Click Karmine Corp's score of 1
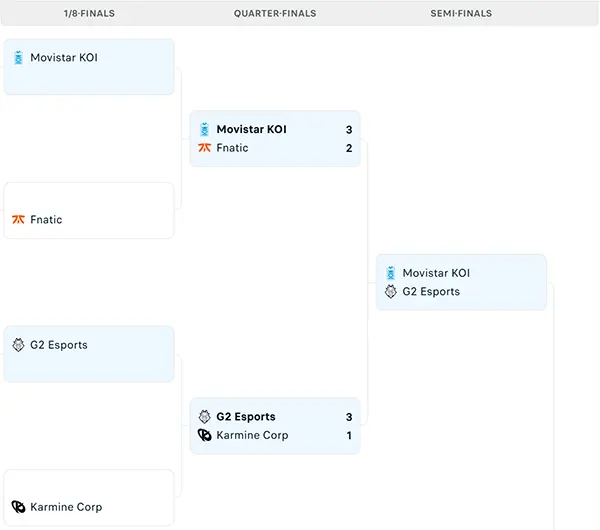Image resolution: width=600 pixels, height=530 pixels. pos(349,435)
